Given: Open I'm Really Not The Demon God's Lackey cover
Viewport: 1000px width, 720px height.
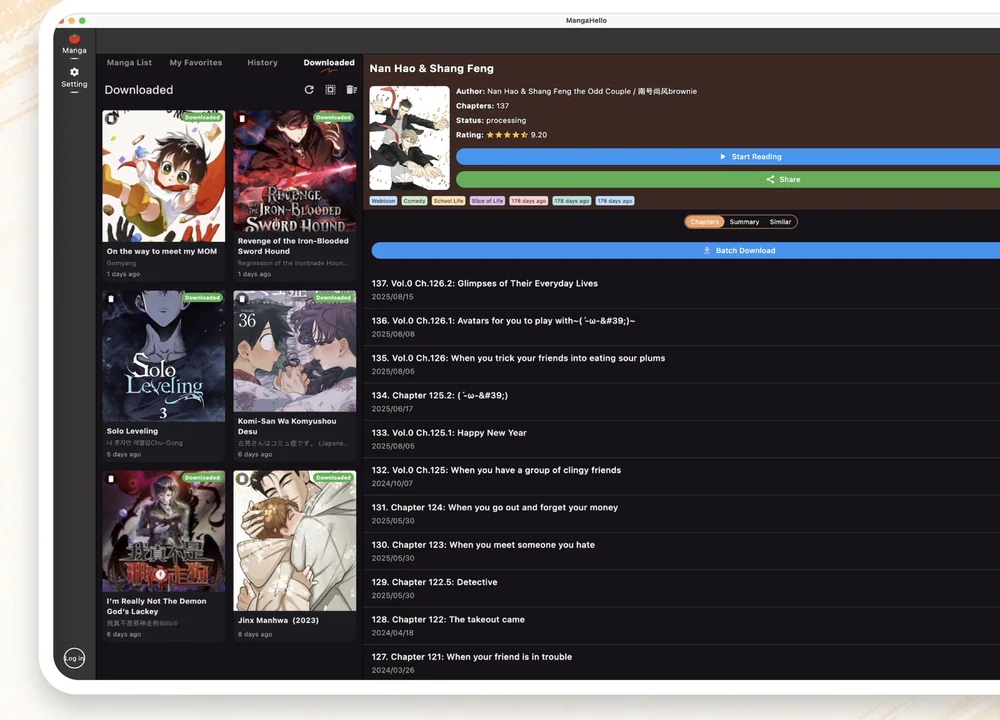Looking at the screenshot, I should [x=164, y=531].
